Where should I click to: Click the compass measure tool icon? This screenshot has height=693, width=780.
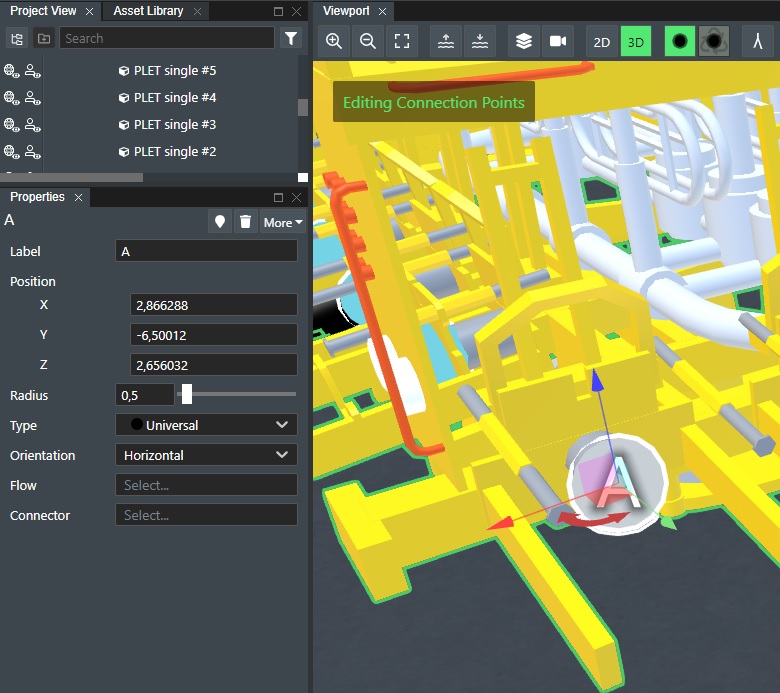(x=758, y=41)
